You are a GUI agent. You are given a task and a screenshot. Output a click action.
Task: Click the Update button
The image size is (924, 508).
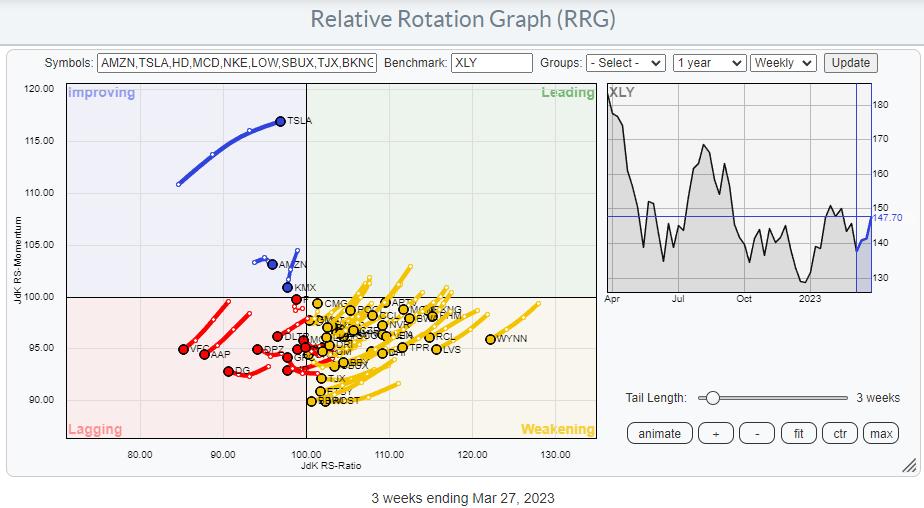click(850, 62)
